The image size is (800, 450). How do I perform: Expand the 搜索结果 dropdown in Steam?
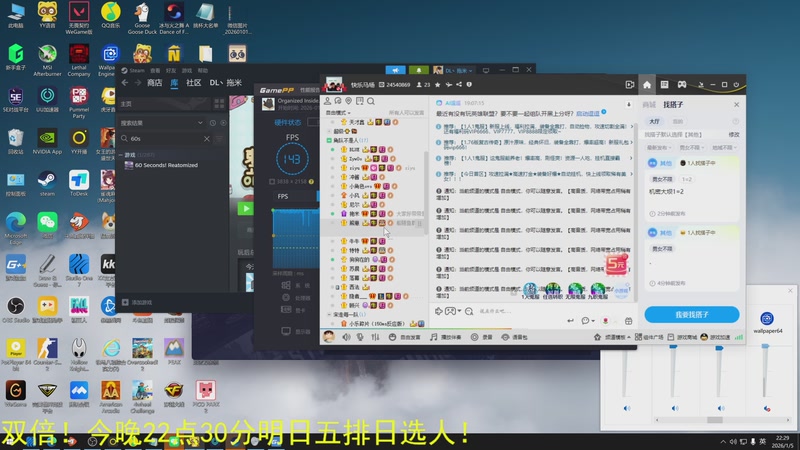coord(200,123)
